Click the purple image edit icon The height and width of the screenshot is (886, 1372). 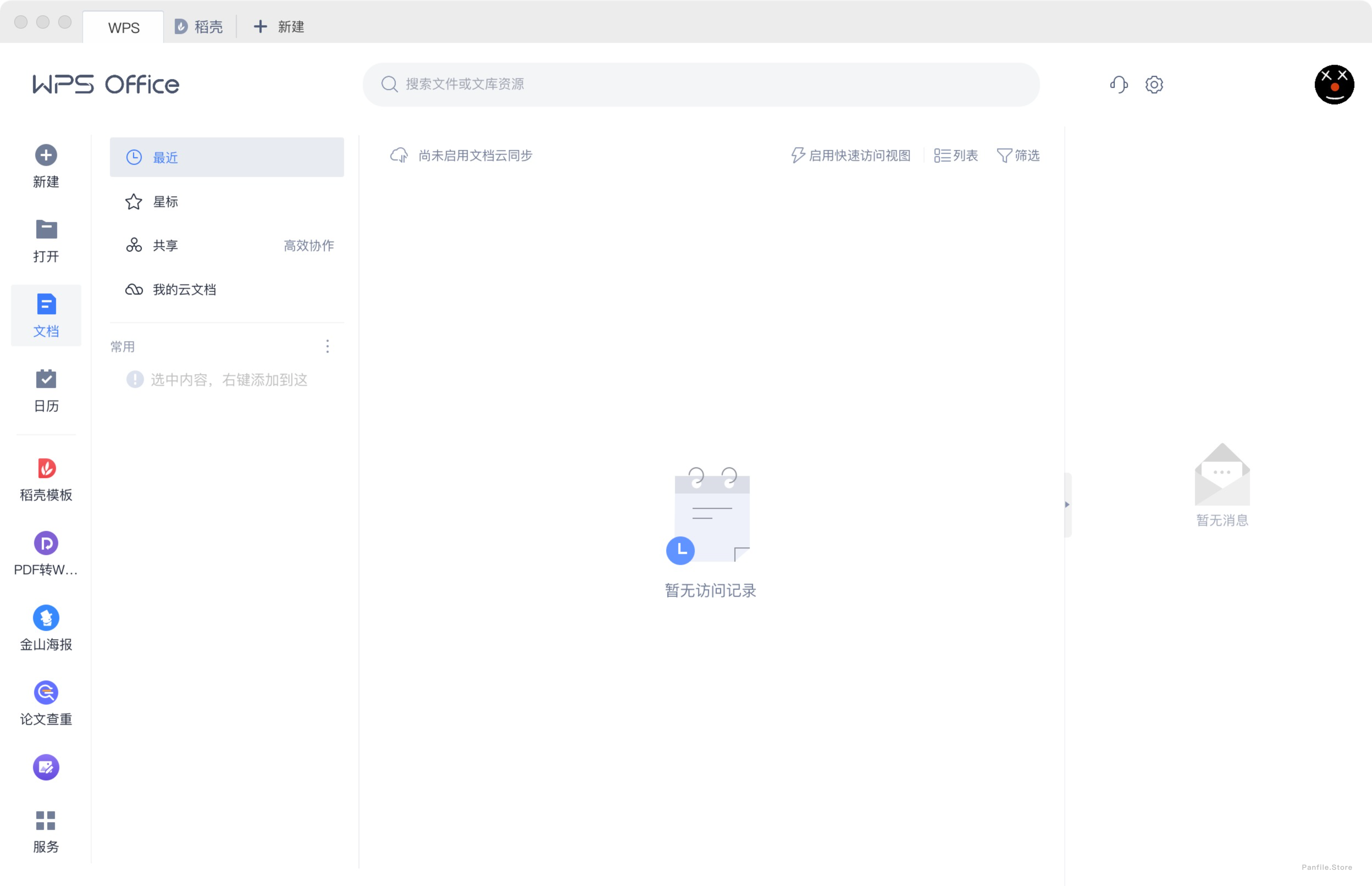(x=46, y=767)
